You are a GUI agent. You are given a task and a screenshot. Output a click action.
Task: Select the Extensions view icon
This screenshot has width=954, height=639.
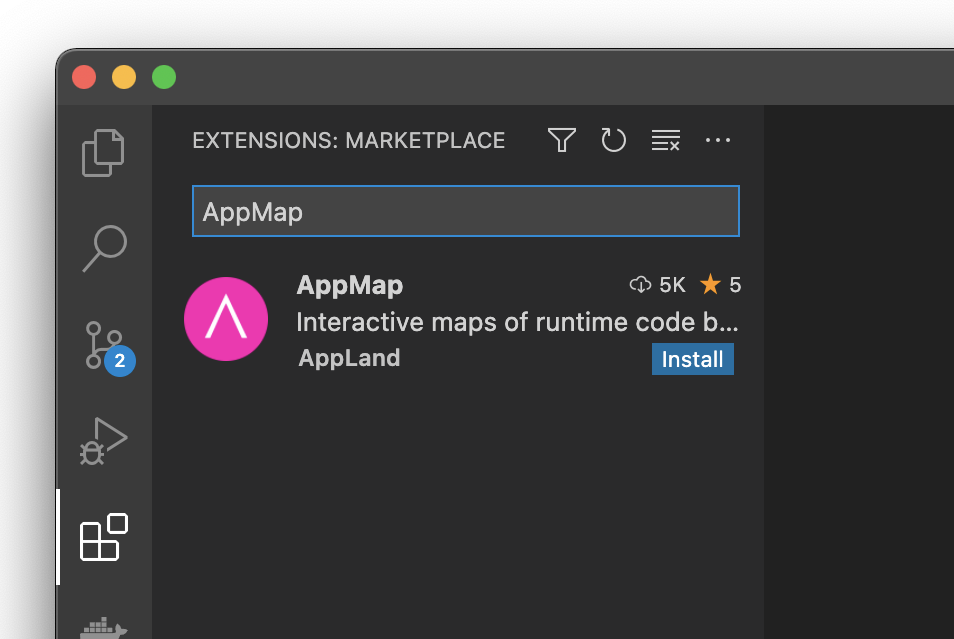click(103, 537)
